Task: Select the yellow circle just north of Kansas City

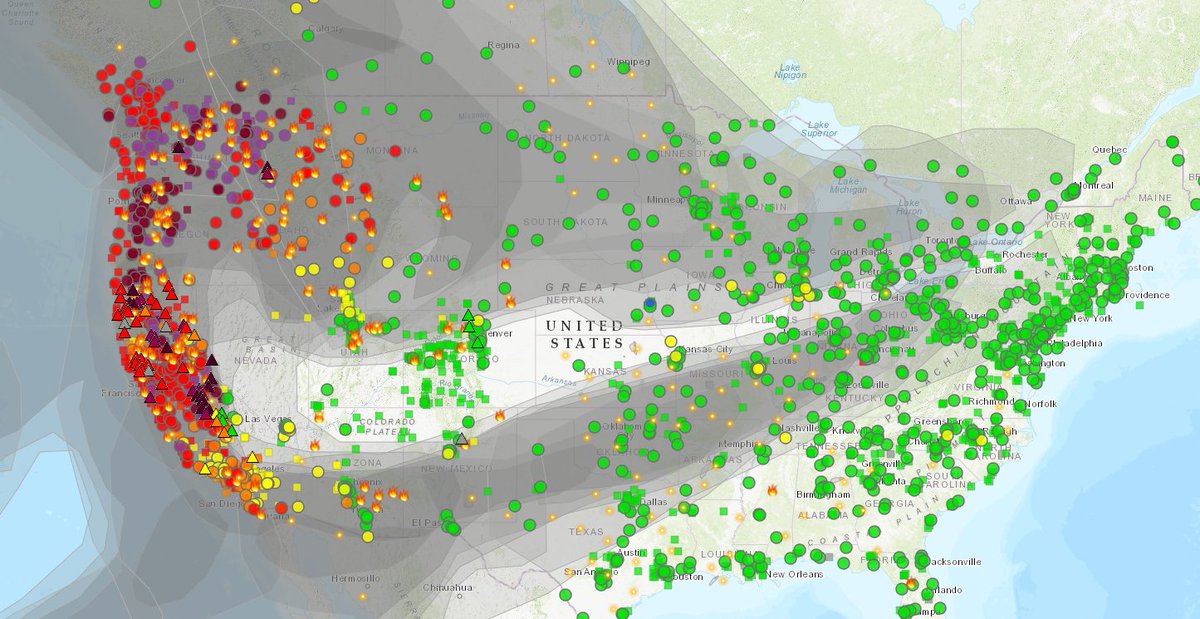Action: click(x=670, y=341)
